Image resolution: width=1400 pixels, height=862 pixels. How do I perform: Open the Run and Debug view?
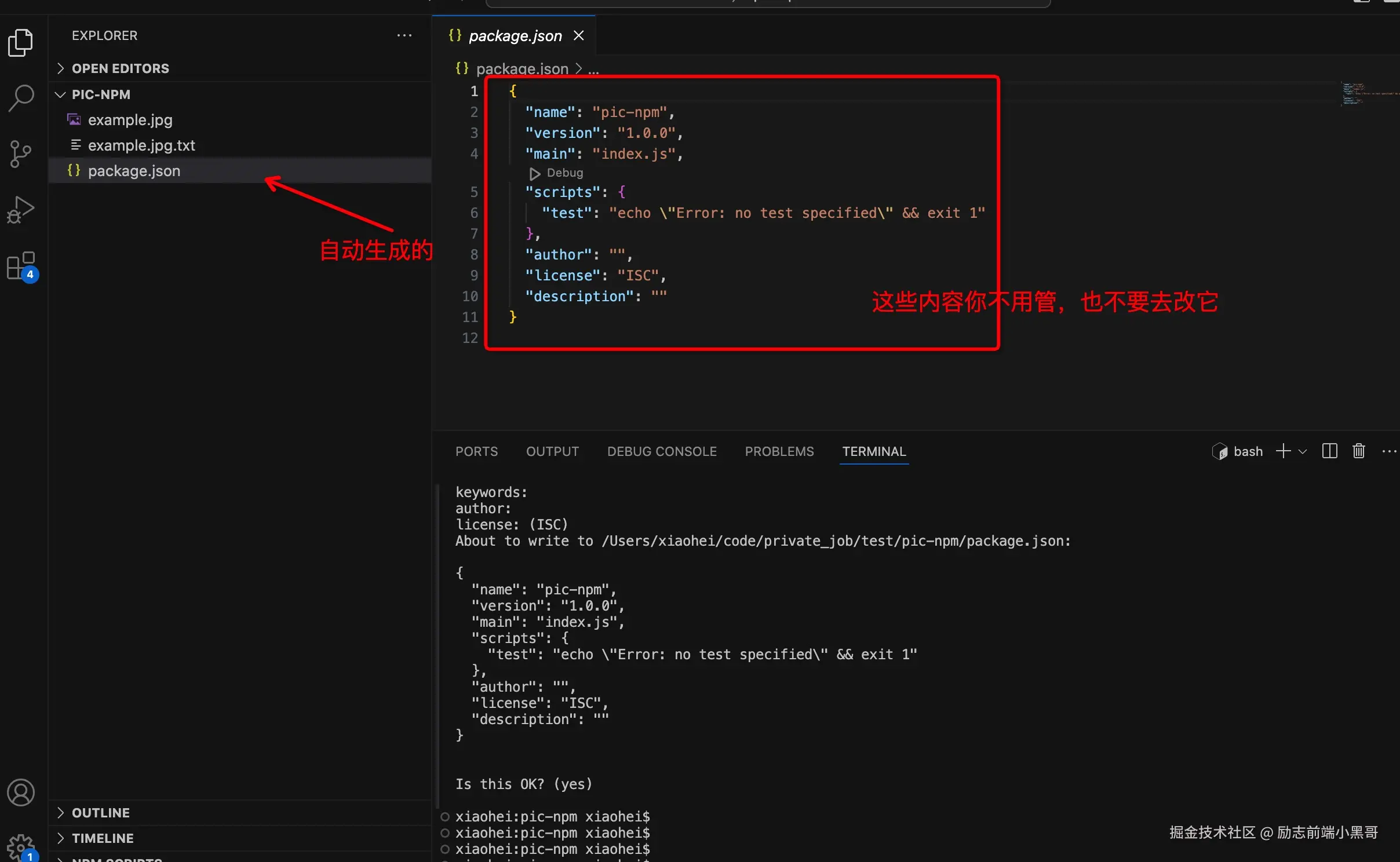pos(21,209)
